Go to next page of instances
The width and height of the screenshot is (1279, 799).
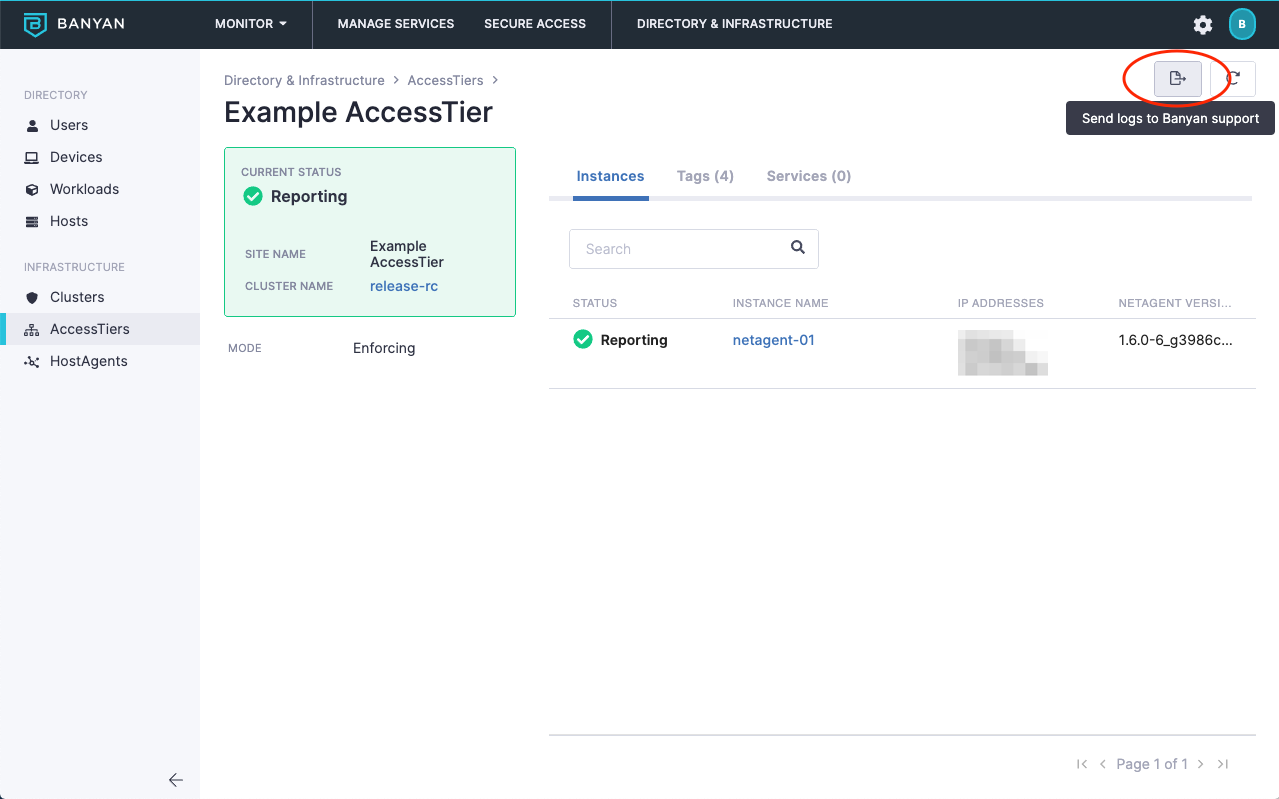tap(1201, 764)
